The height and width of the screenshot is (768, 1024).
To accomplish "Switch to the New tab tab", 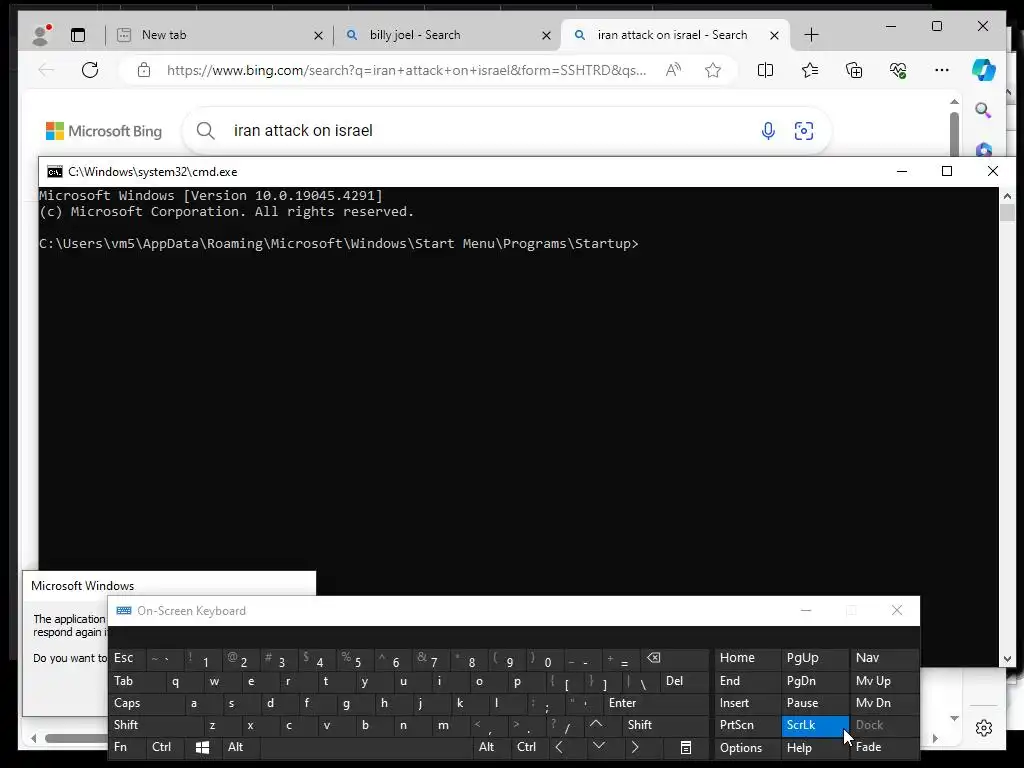I will tap(219, 35).
